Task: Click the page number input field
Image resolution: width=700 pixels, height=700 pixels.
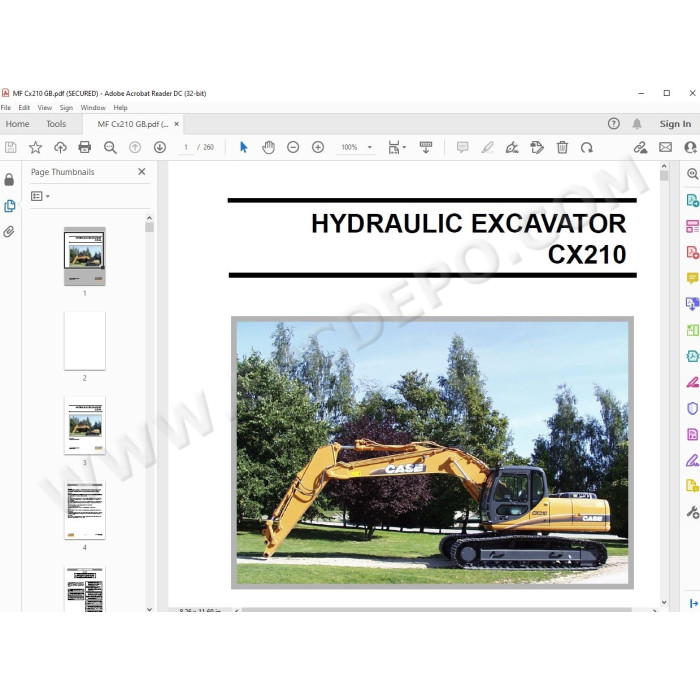Action: tap(186, 147)
